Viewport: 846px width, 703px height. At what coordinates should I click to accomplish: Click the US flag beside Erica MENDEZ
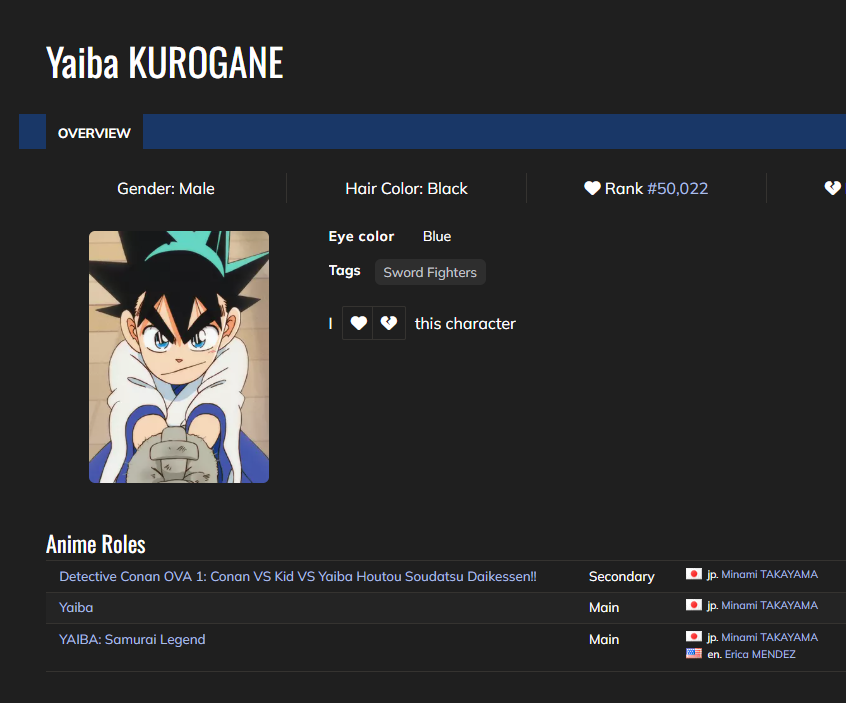pos(694,653)
